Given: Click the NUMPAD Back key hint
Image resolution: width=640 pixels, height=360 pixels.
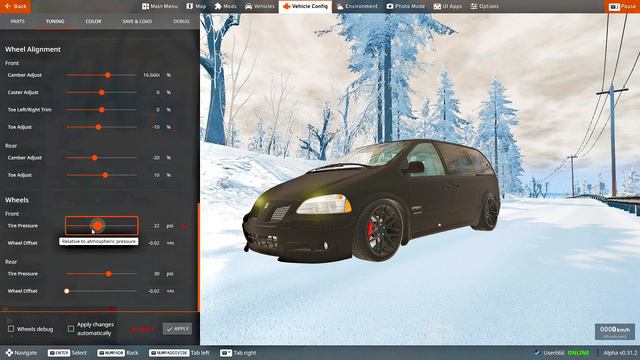Looking at the screenshot, I should pyautogui.click(x=118, y=353).
